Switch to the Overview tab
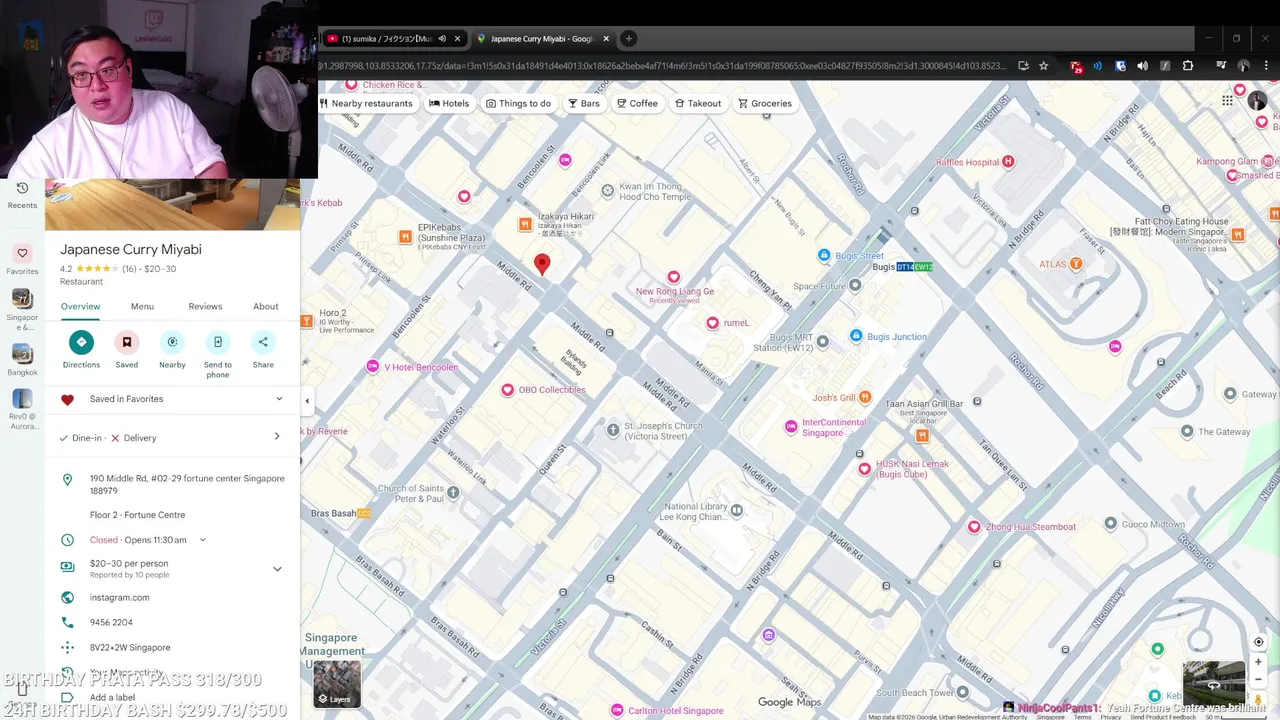Viewport: 1280px width, 720px height. point(80,306)
